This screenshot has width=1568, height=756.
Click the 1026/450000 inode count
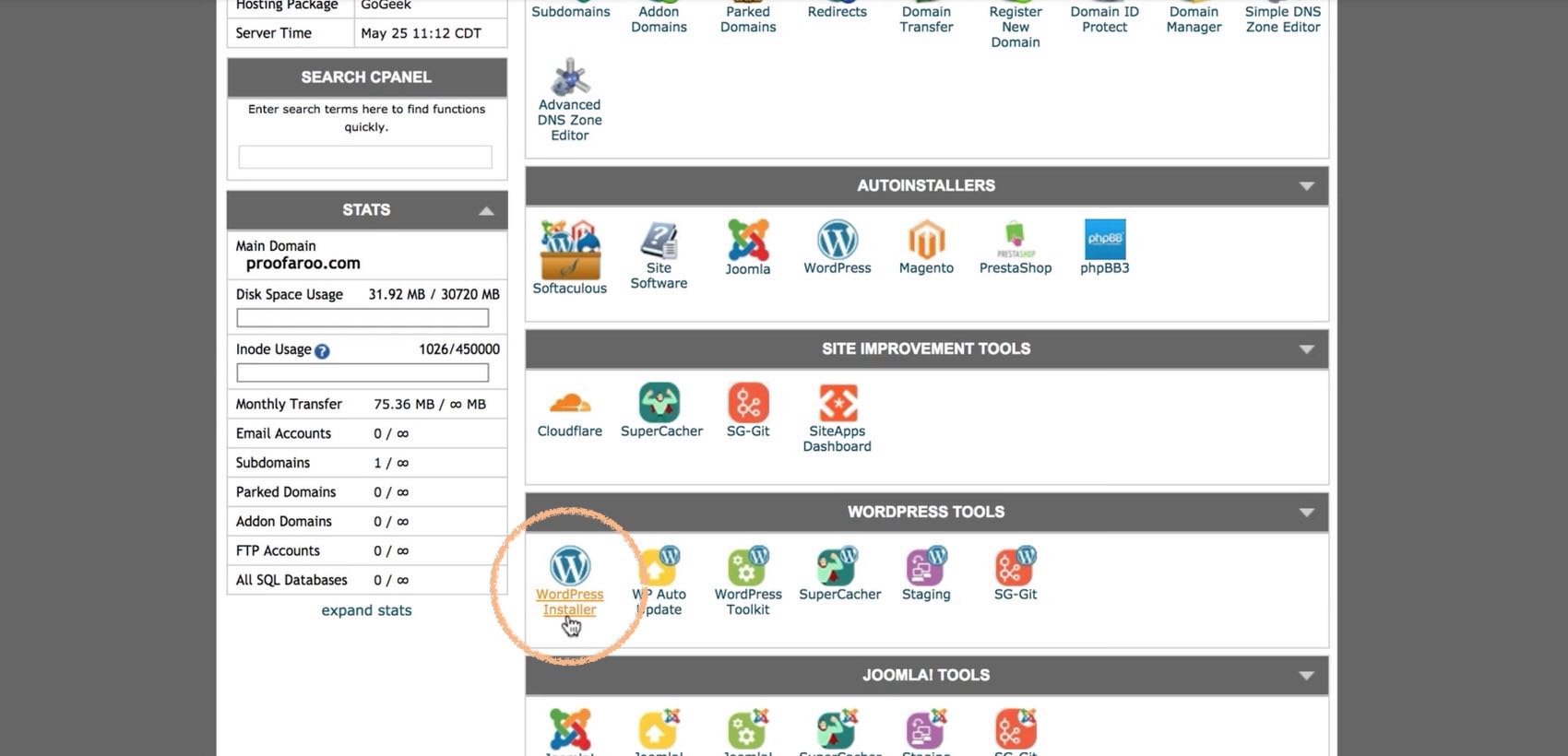tap(459, 349)
